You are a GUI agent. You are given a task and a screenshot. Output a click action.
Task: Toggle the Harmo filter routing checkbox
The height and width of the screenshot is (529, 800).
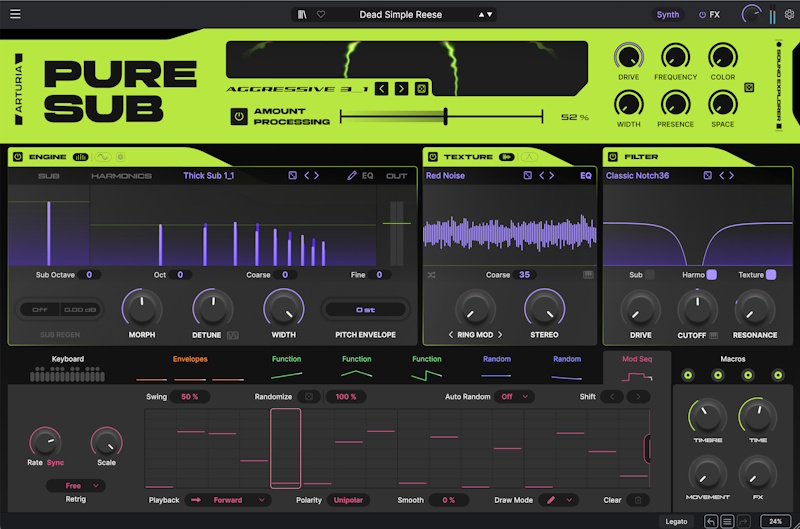tap(711, 274)
